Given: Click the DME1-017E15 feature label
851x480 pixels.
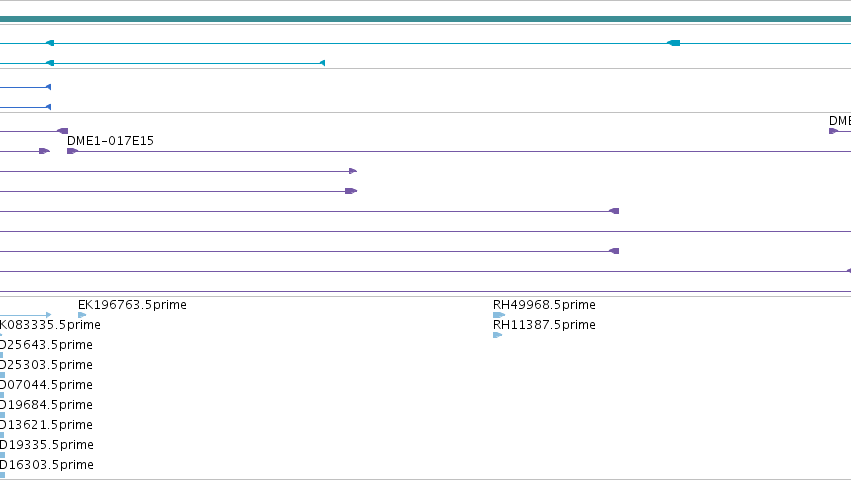Looking at the screenshot, I should point(110,141).
